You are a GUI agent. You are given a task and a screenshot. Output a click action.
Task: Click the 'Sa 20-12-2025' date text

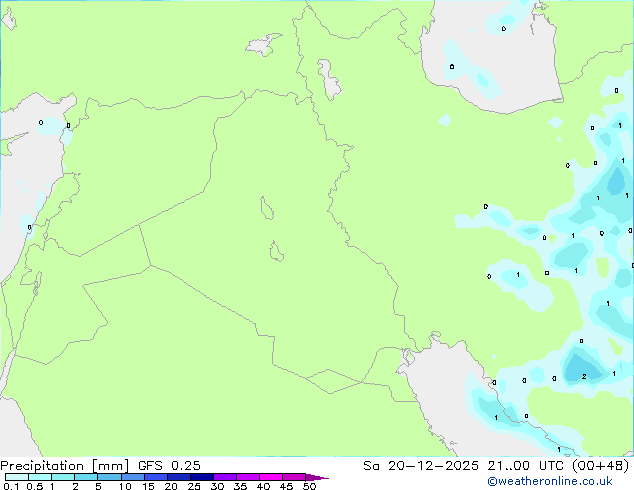click(421, 466)
